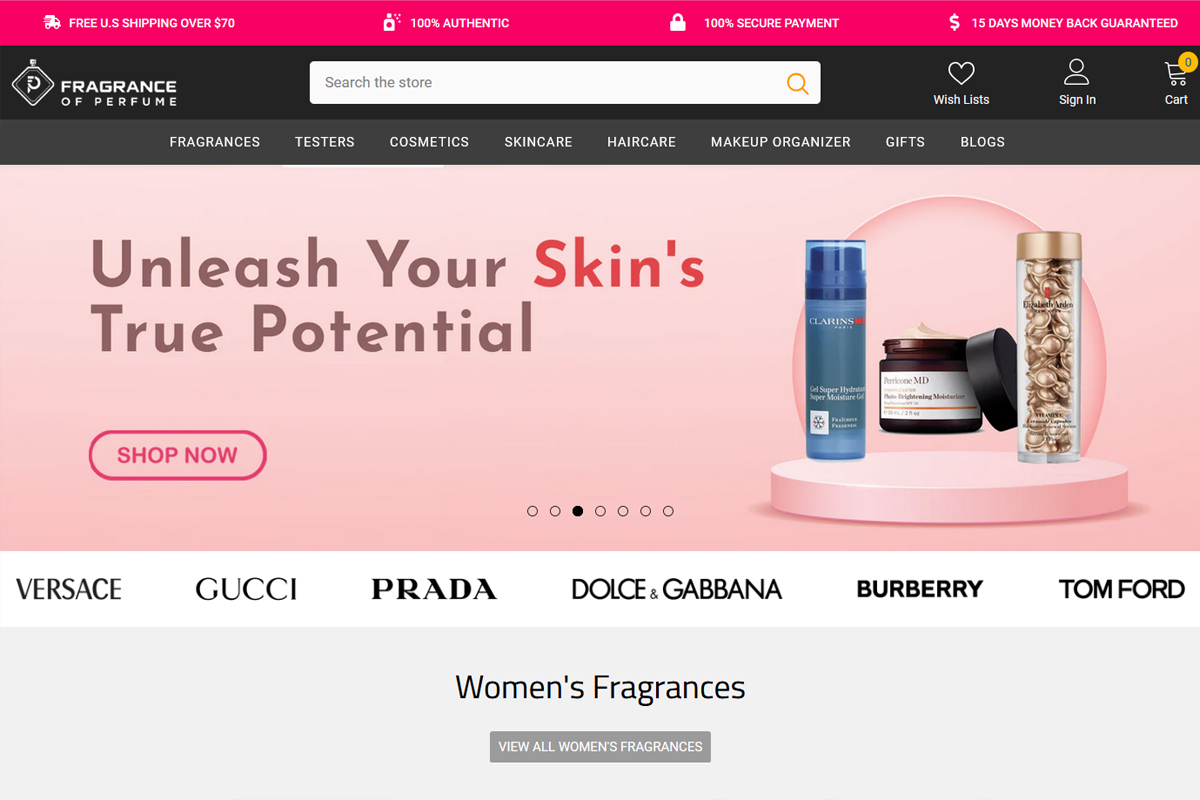Open the shopping Cart icon
Screen dimensions: 1200x800
click(x=1176, y=72)
